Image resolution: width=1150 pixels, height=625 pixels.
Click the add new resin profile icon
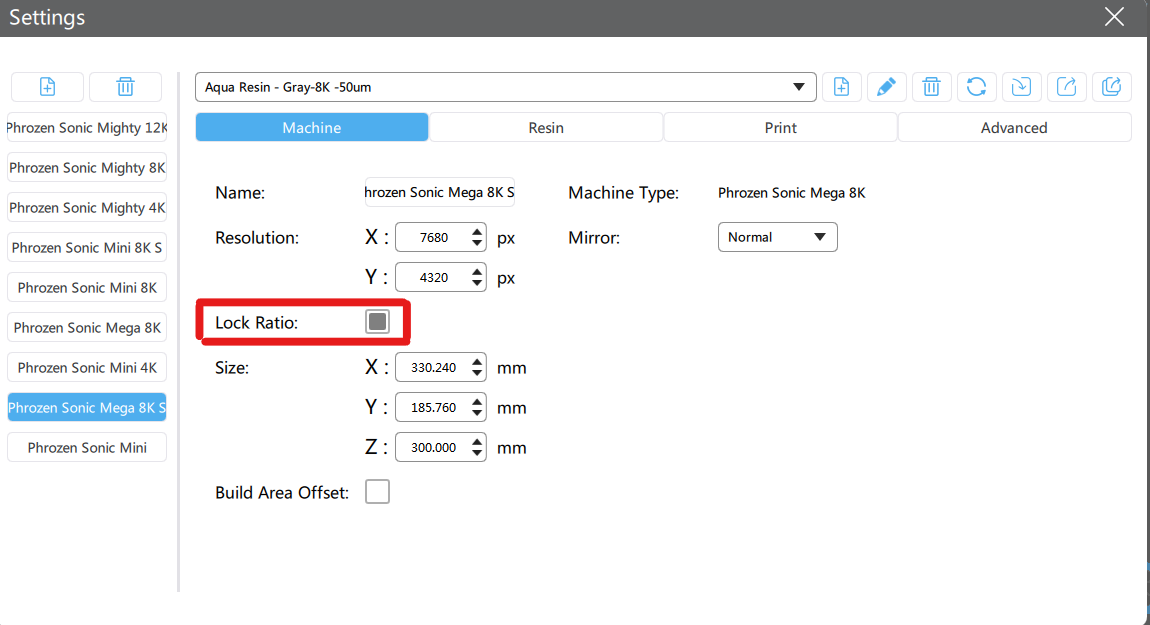(x=841, y=87)
